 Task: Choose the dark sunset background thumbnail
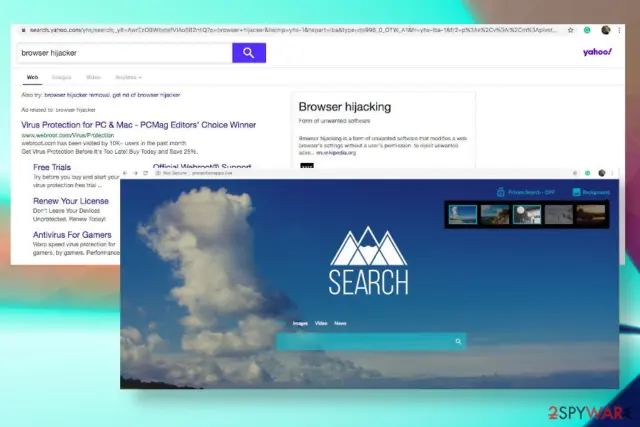tap(591, 214)
